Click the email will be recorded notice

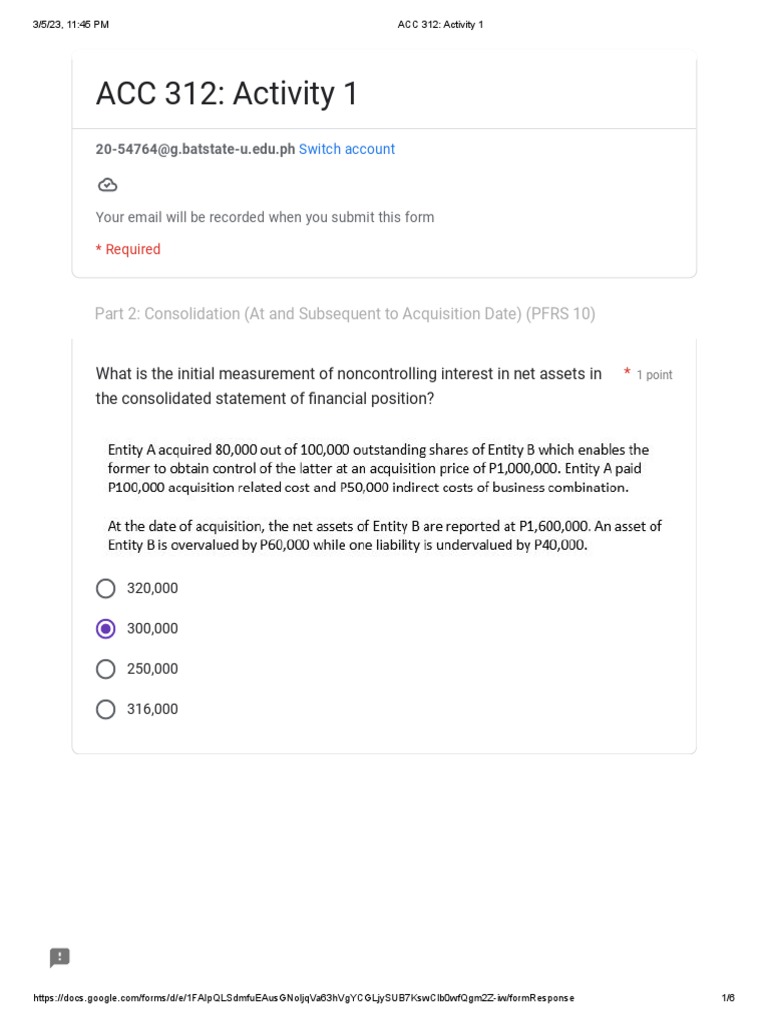(265, 217)
